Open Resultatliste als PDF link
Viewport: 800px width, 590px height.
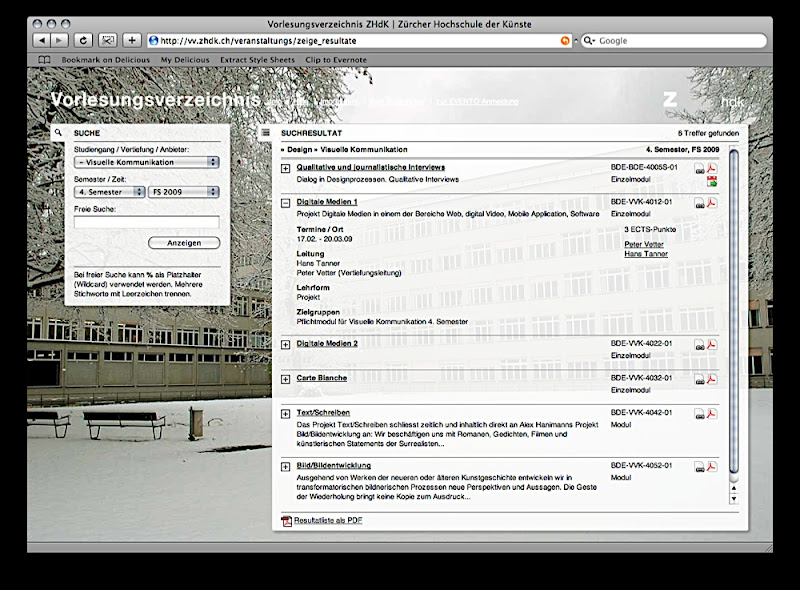pyautogui.click(x=328, y=520)
